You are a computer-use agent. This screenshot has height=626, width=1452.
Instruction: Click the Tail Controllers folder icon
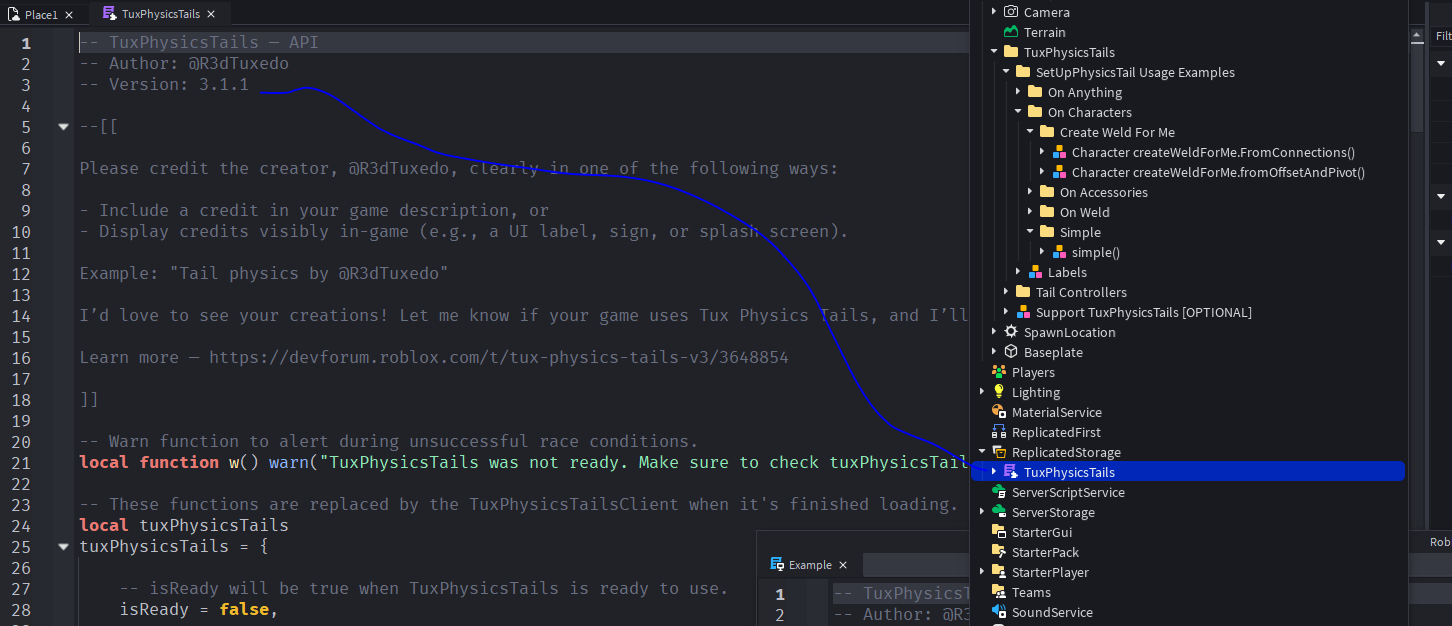tap(1023, 292)
